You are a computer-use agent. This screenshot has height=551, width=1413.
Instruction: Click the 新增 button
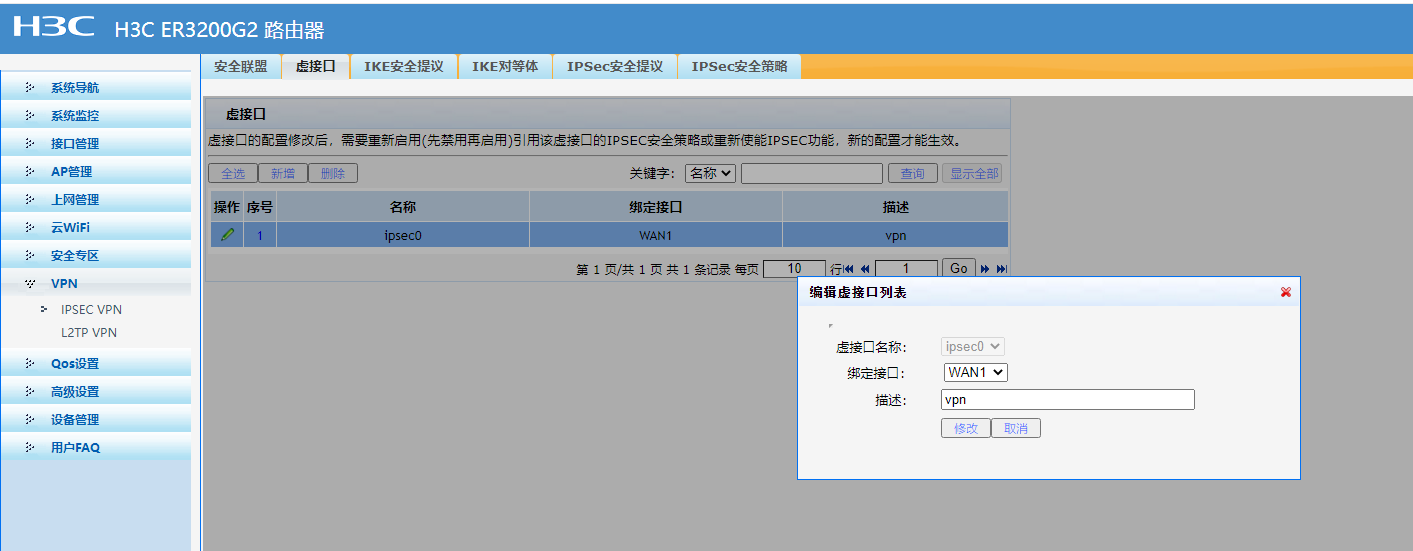coord(283,174)
